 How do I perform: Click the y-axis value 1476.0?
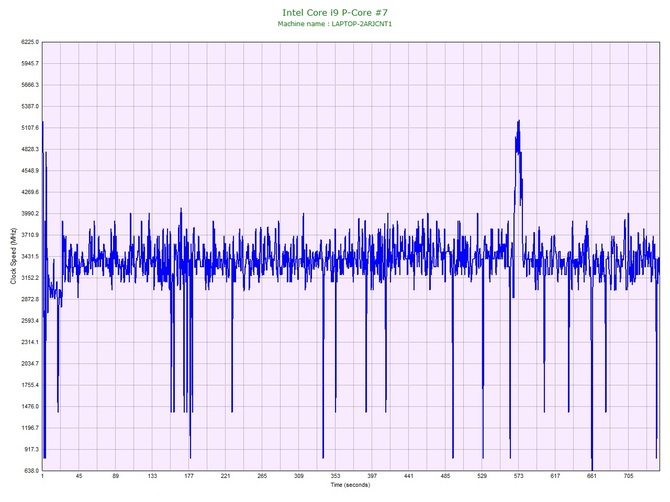pyautogui.click(x=30, y=406)
